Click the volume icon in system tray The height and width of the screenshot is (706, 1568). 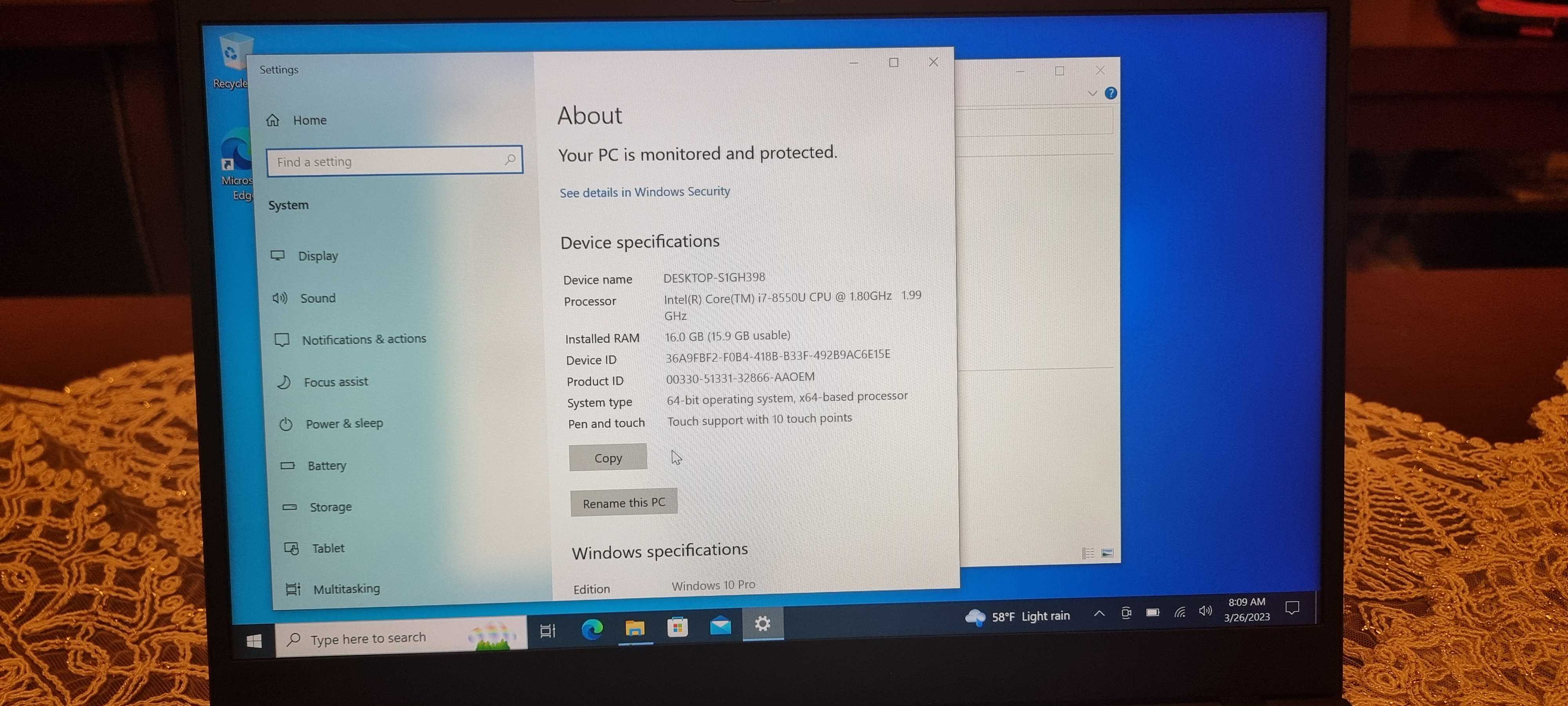pyautogui.click(x=1205, y=611)
